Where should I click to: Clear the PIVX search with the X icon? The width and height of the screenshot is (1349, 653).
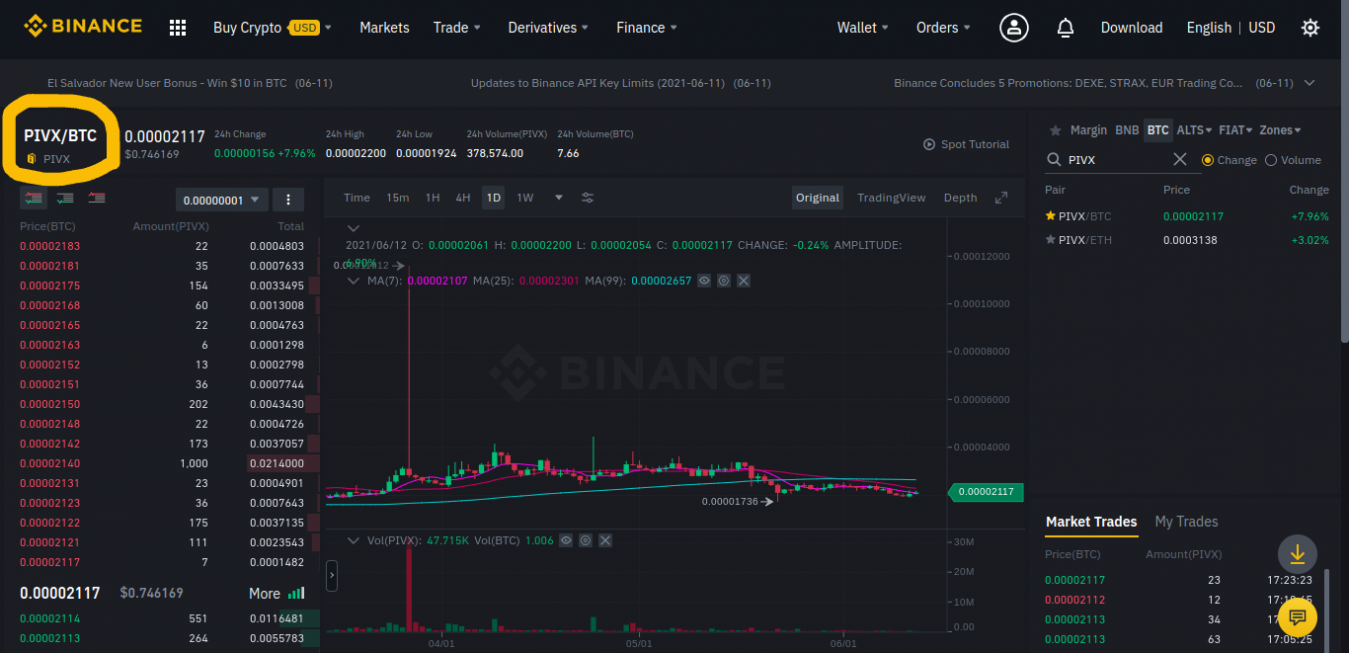(1180, 160)
